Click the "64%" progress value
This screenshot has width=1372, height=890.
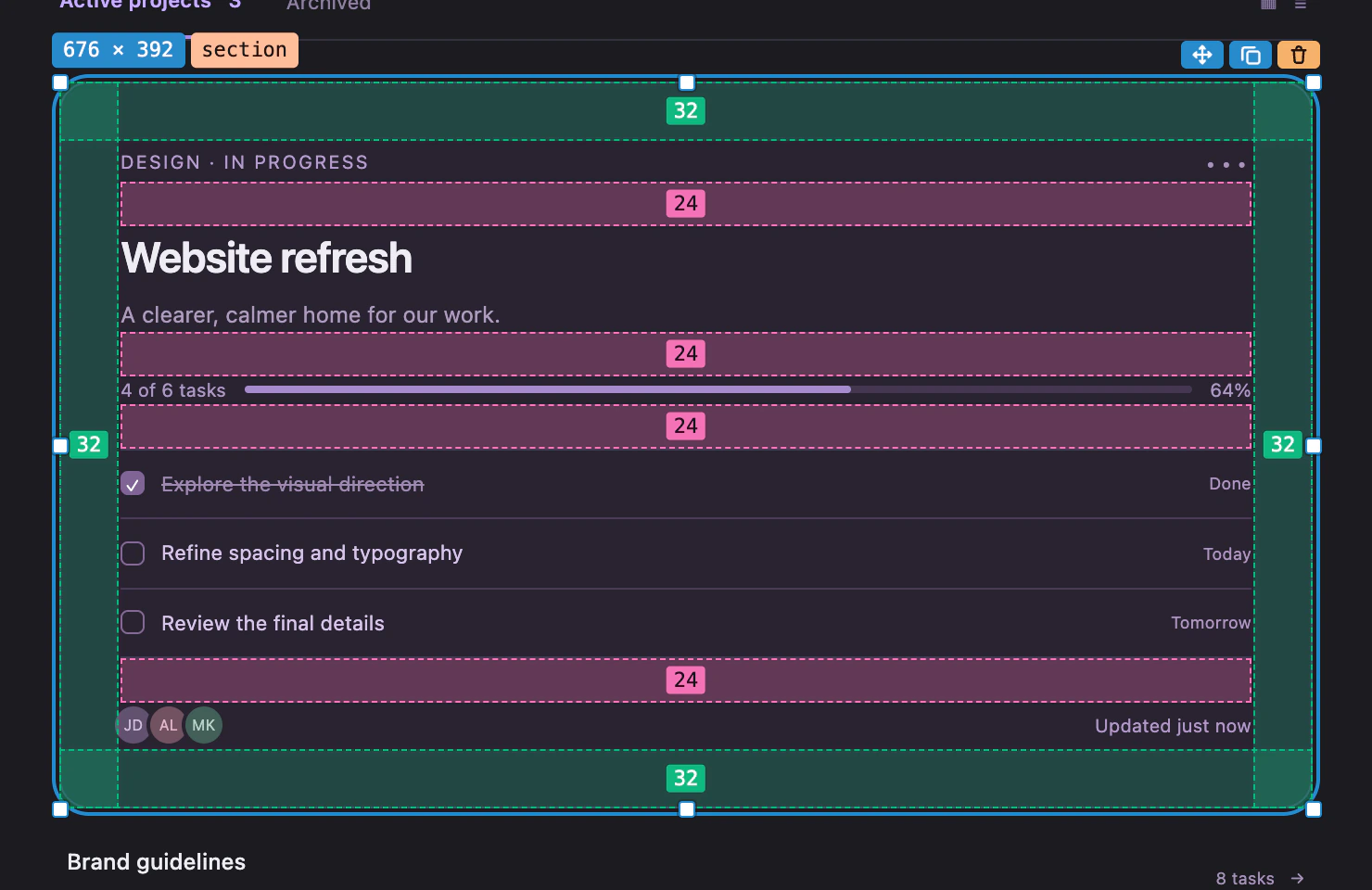coord(1230,390)
